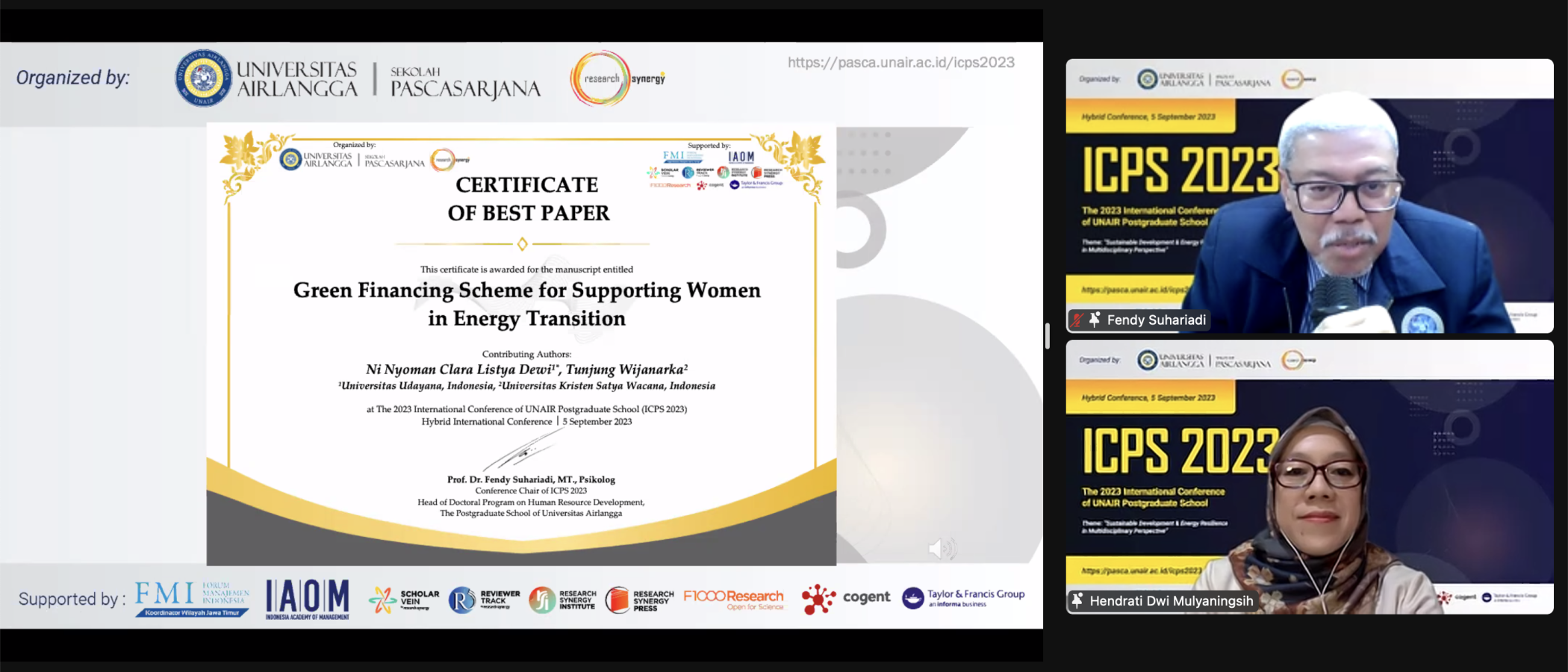
Task: Click 'Conference Chair of ICPS 2023' line
Action: (531, 491)
